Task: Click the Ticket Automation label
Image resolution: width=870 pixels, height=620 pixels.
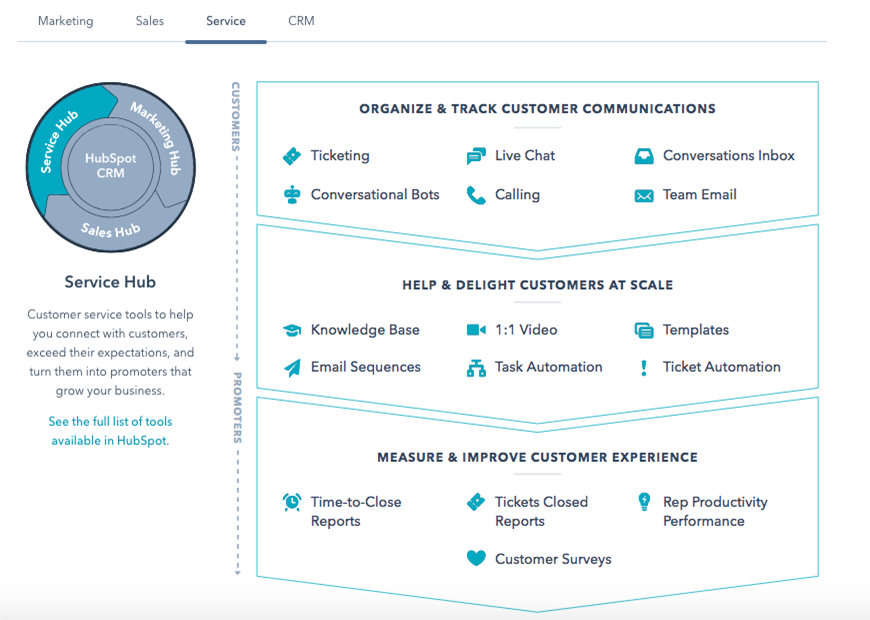Action: [x=722, y=367]
